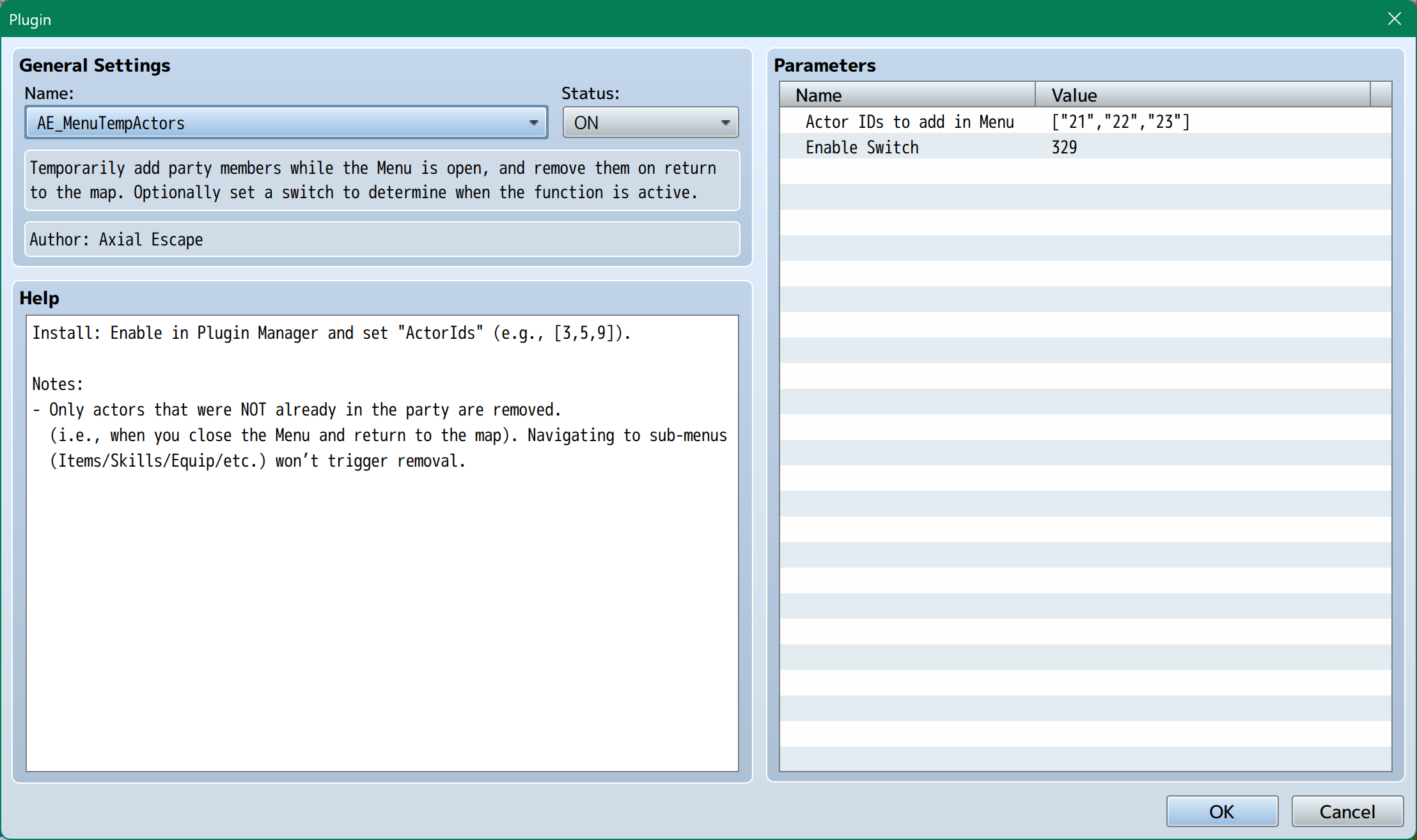Click the Status dropdown arrow
Viewport: 1417px width, 840px height.
[x=725, y=122]
